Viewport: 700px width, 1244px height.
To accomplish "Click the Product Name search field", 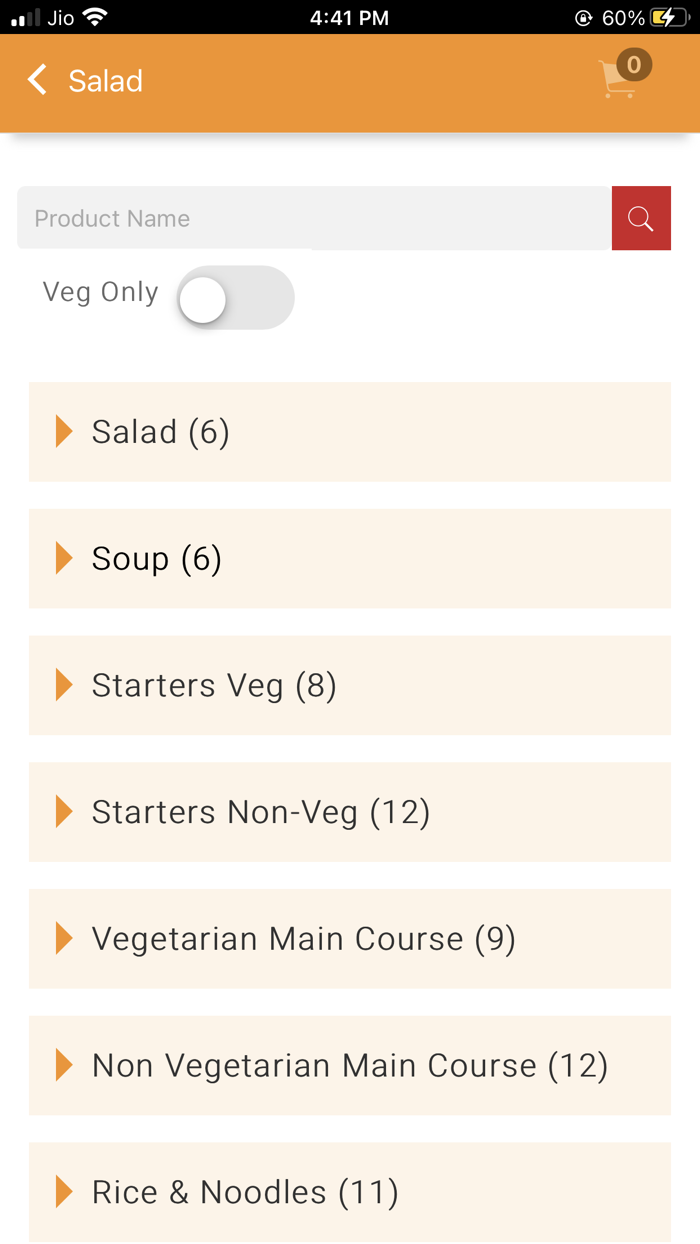I will click(x=314, y=218).
